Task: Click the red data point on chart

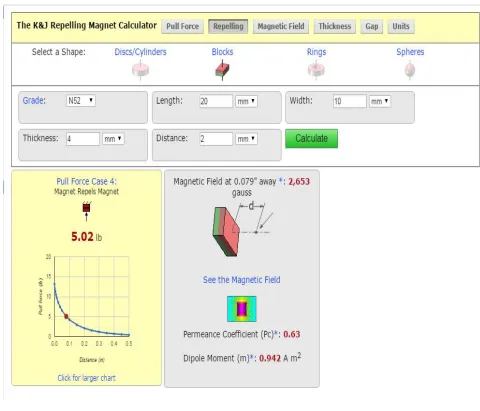Action: coord(66,316)
